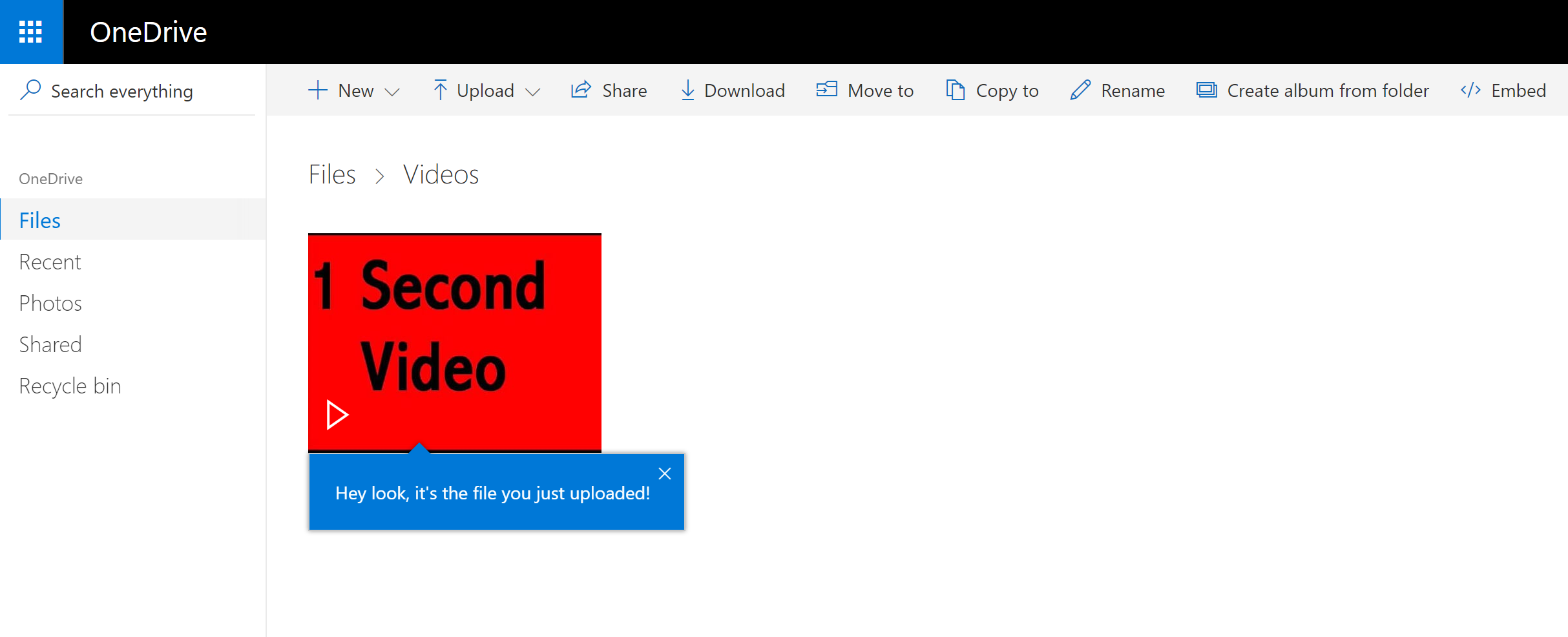The width and height of the screenshot is (1568, 637).
Task: Click the Move to folder icon
Action: [x=826, y=90]
